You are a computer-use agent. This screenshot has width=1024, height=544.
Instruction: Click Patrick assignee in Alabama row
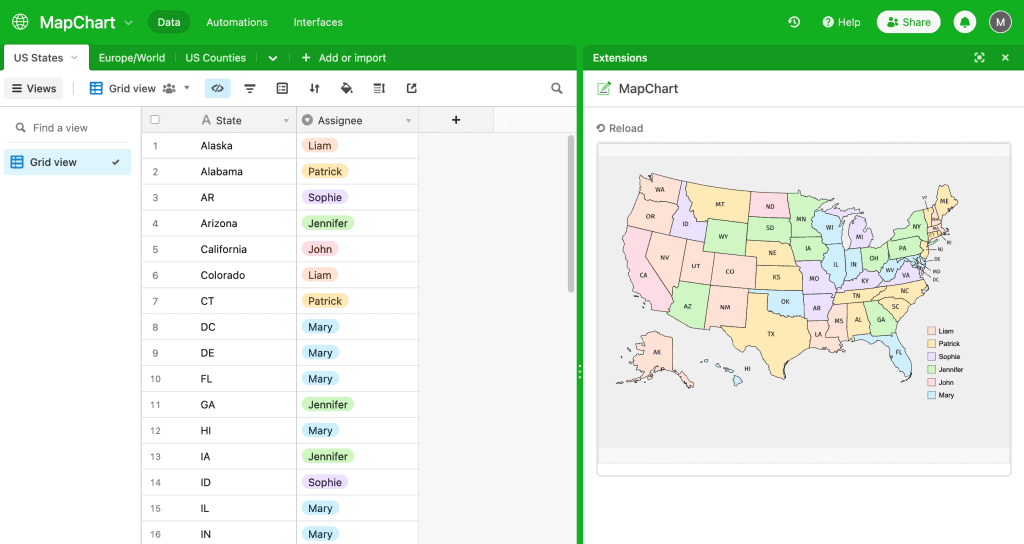pyautogui.click(x=325, y=172)
